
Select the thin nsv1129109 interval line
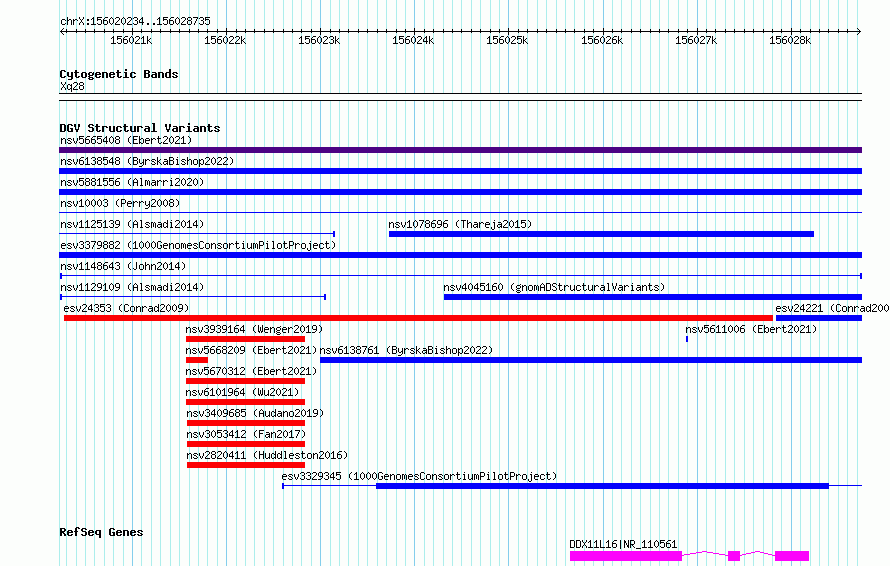(x=193, y=297)
